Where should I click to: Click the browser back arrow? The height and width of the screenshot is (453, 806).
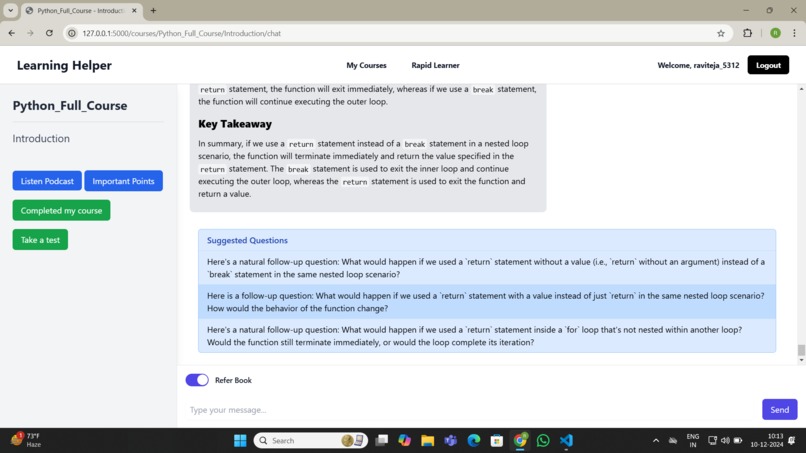click(12, 33)
